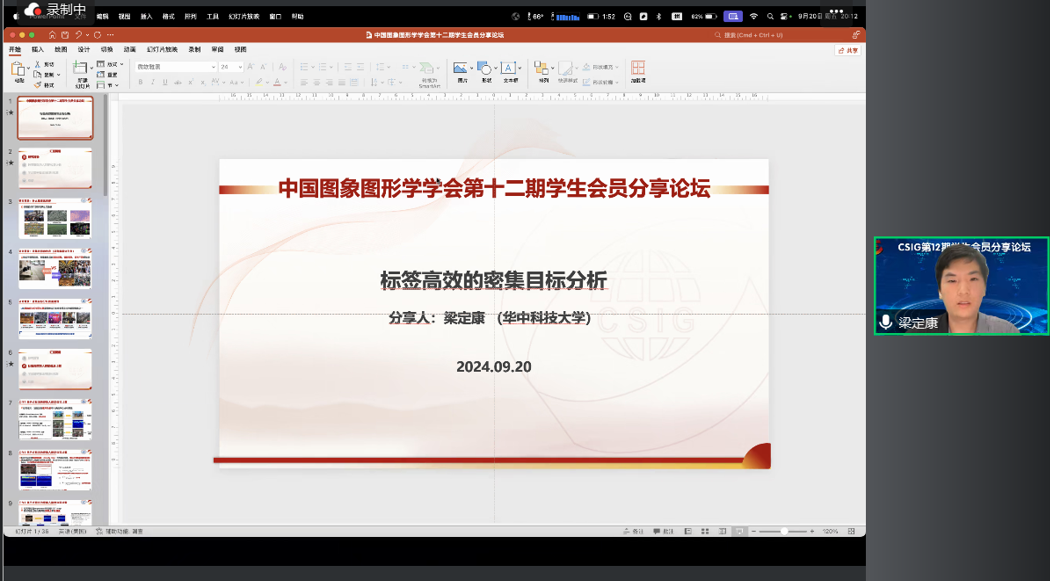Image resolution: width=1050 pixels, height=581 pixels.
Task: Switch to Slide Sorter view in status bar
Action: coord(705,531)
